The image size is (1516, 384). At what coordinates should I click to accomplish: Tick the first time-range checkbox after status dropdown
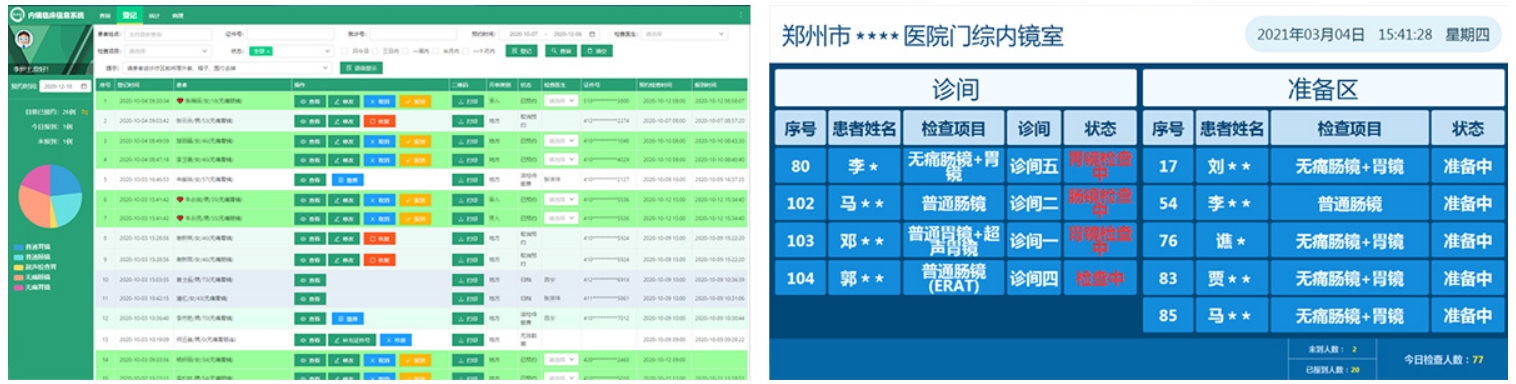click(x=345, y=51)
